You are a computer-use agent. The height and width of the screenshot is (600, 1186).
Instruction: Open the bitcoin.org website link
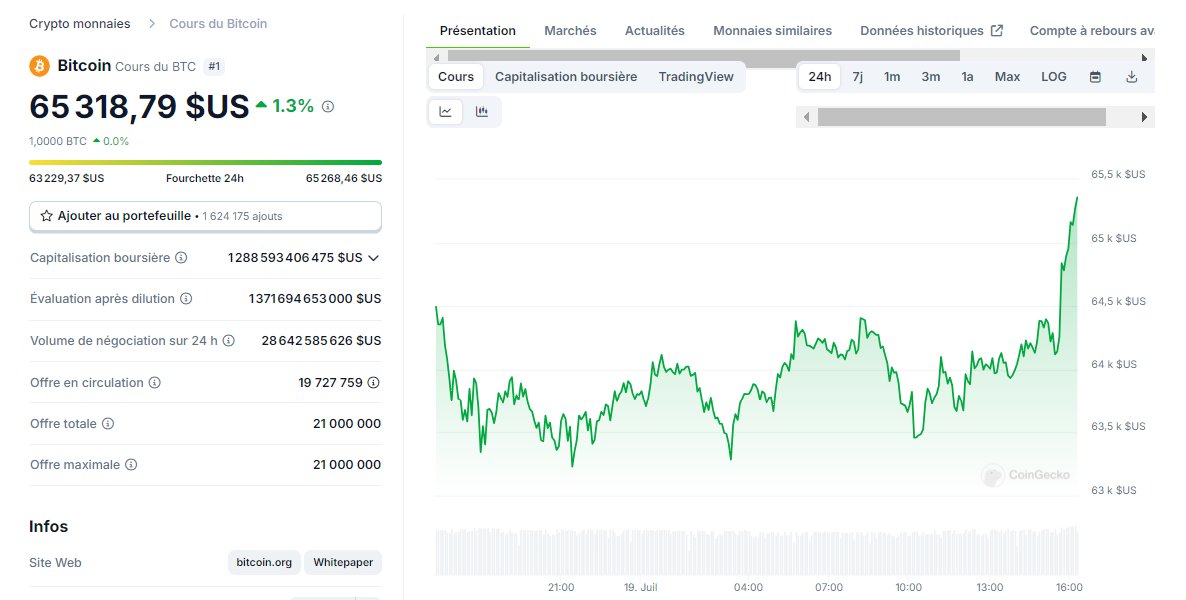(x=264, y=562)
